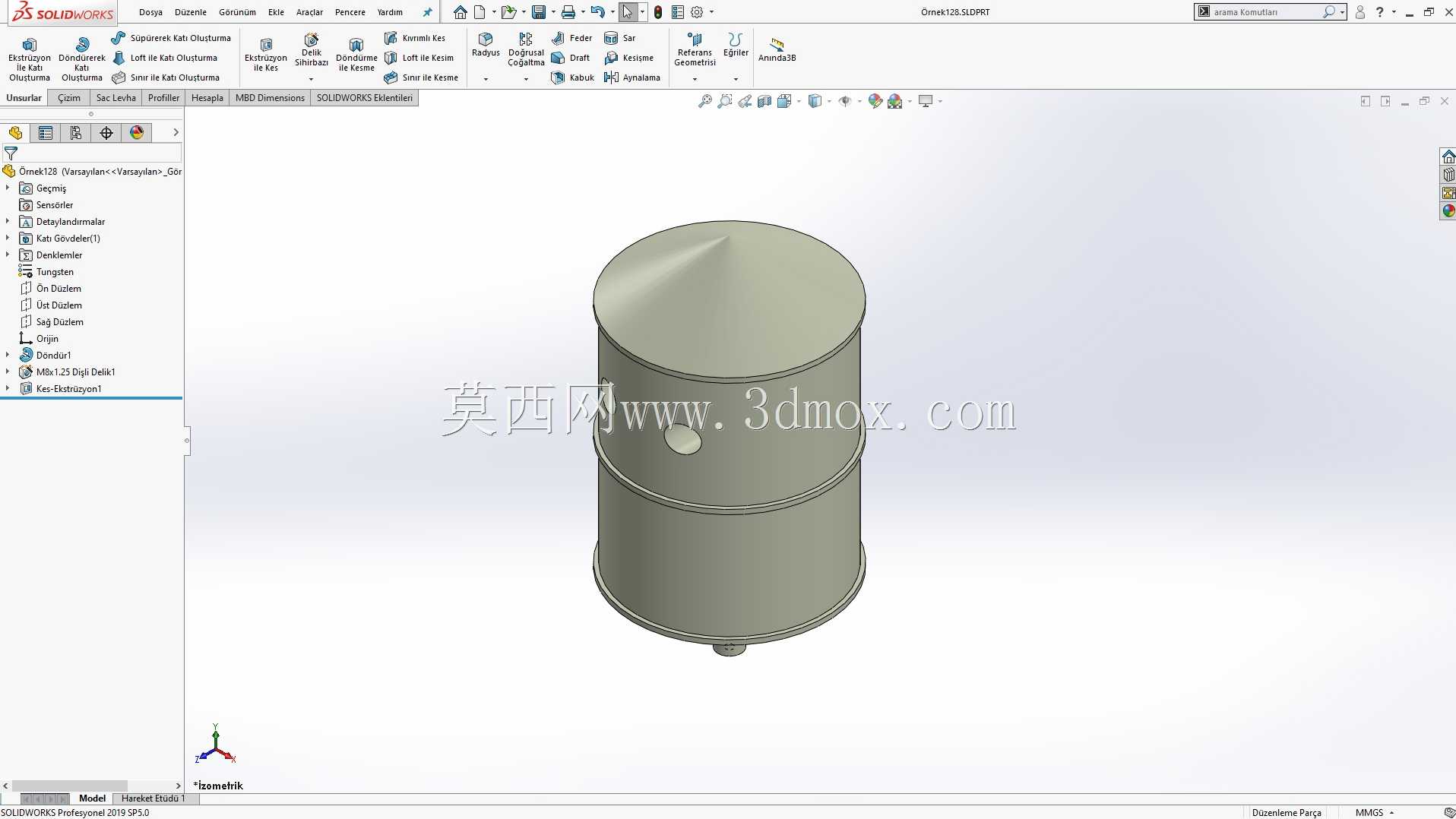Image resolution: width=1456 pixels, height=819 pixels.
Task: Open Delik Sihirbazı tool
Action: click(312, 50)
